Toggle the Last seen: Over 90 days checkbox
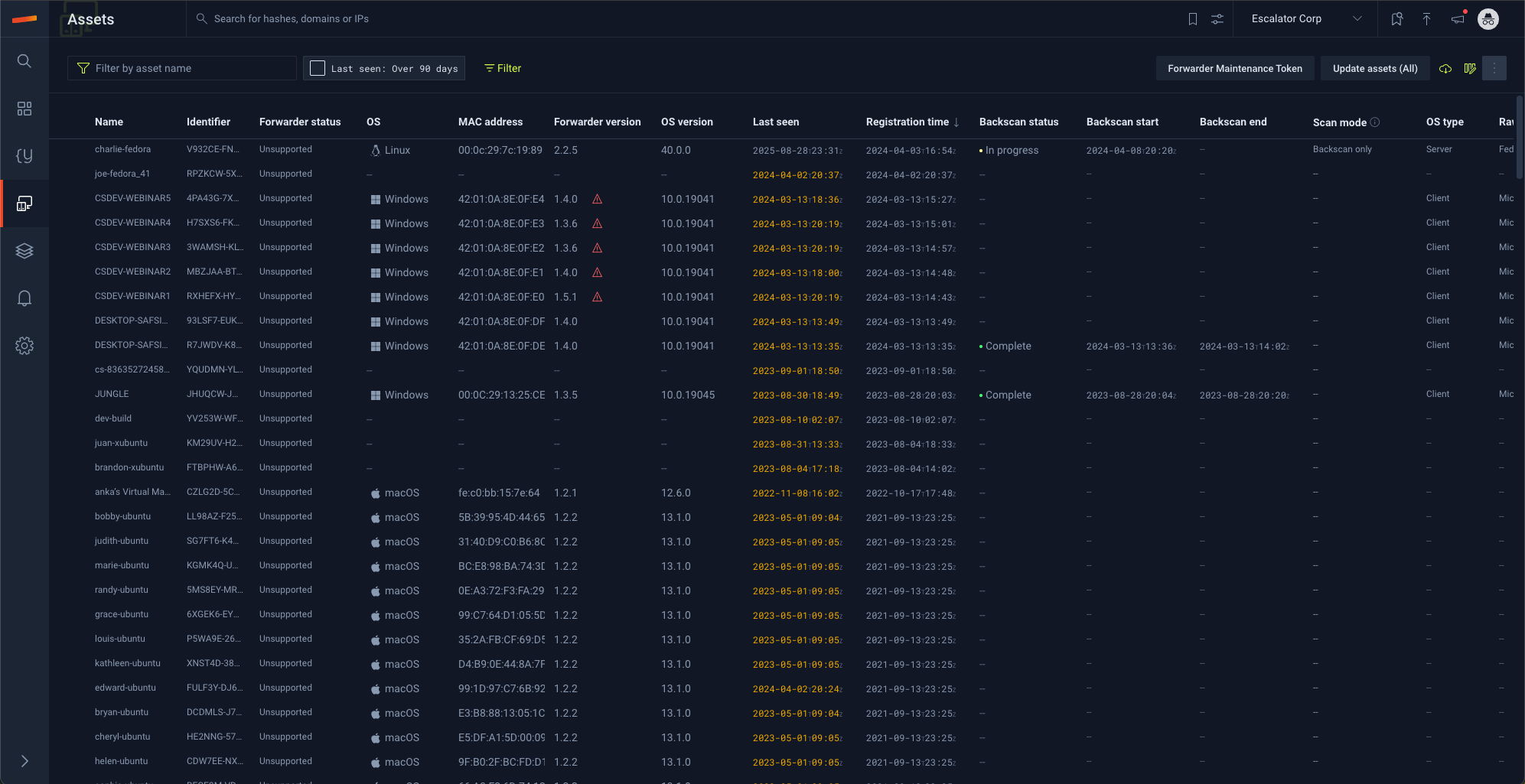1525x784 pixels. pos(318,69)
